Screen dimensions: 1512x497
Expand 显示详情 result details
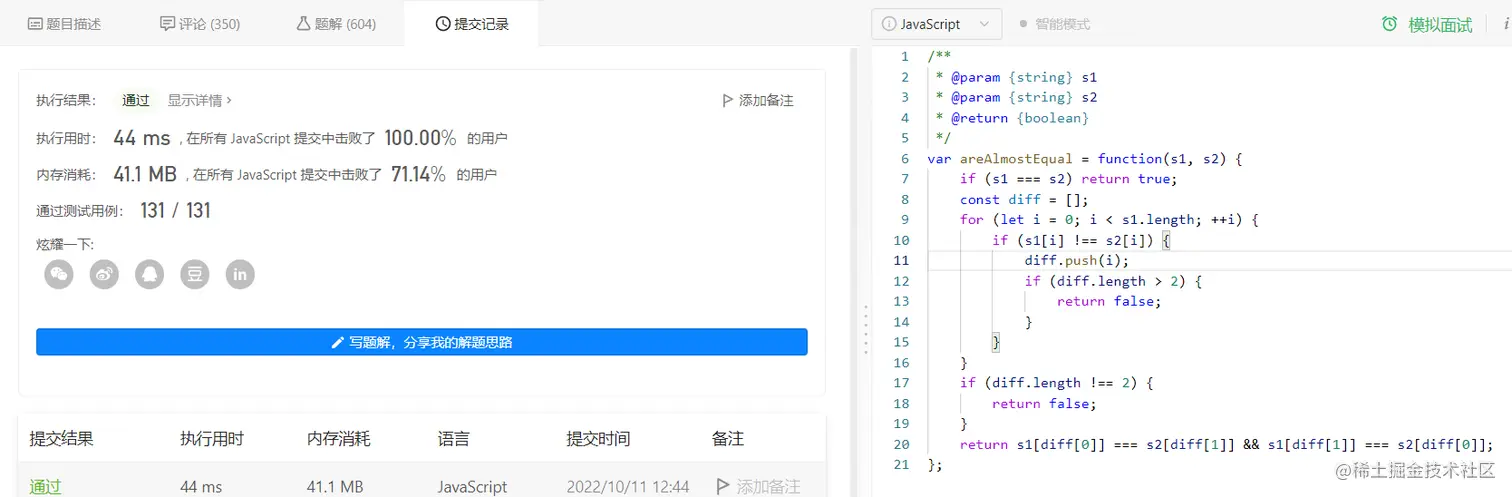(x=199, y=100)
